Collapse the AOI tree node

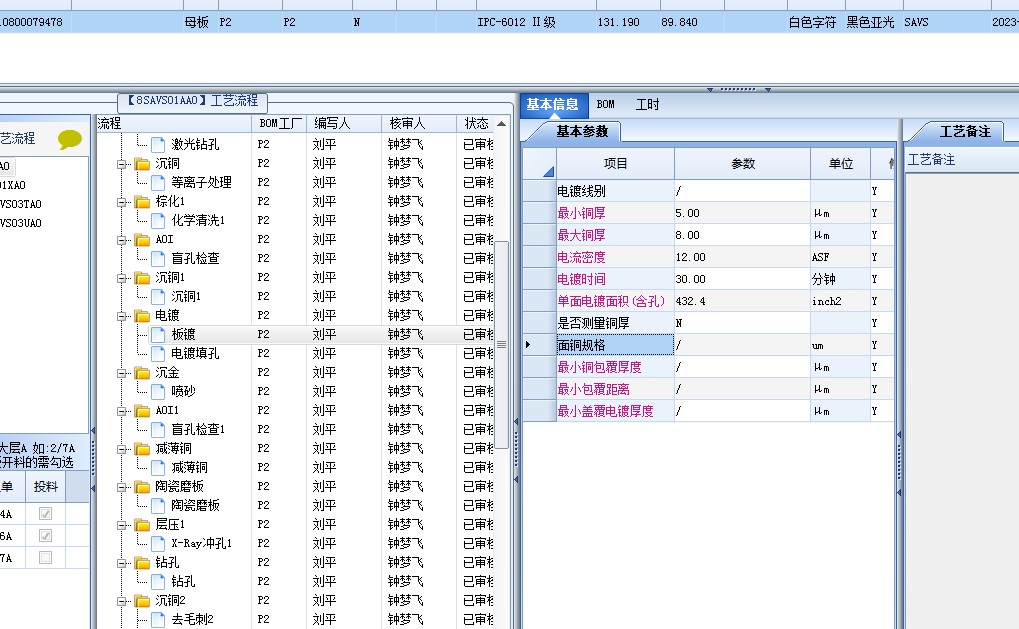(122, 240)
